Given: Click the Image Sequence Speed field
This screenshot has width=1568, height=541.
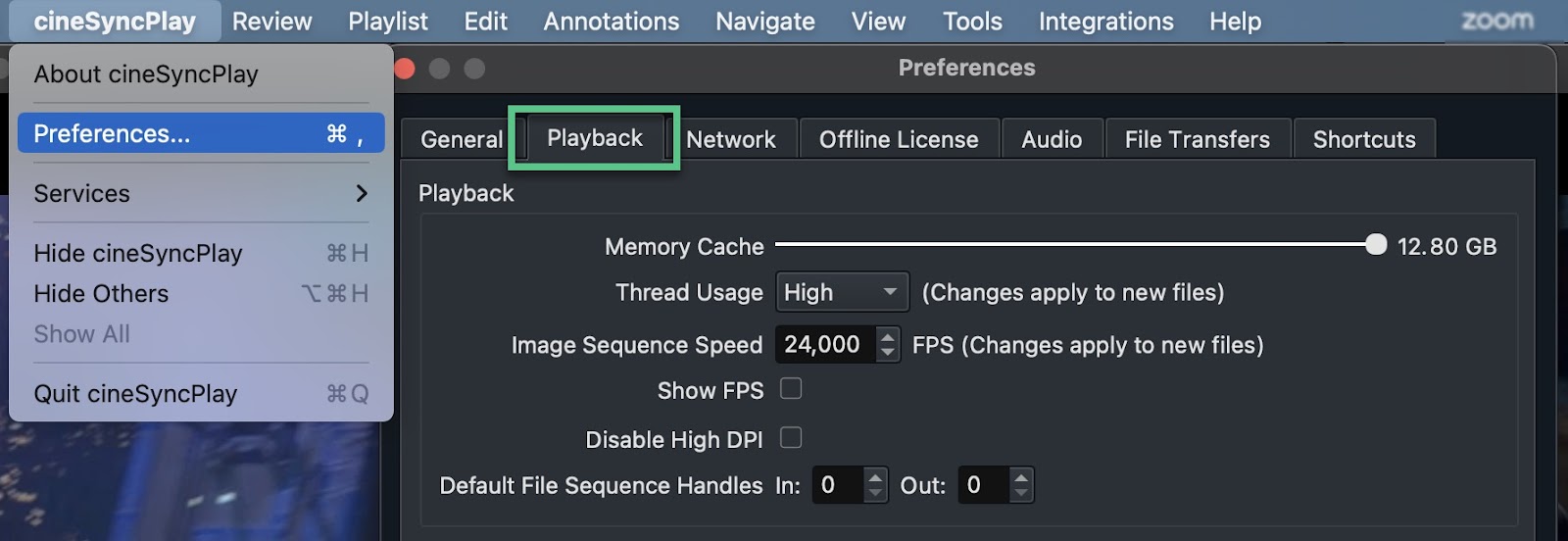Looking at the screenshot, I should click(823, 345).
